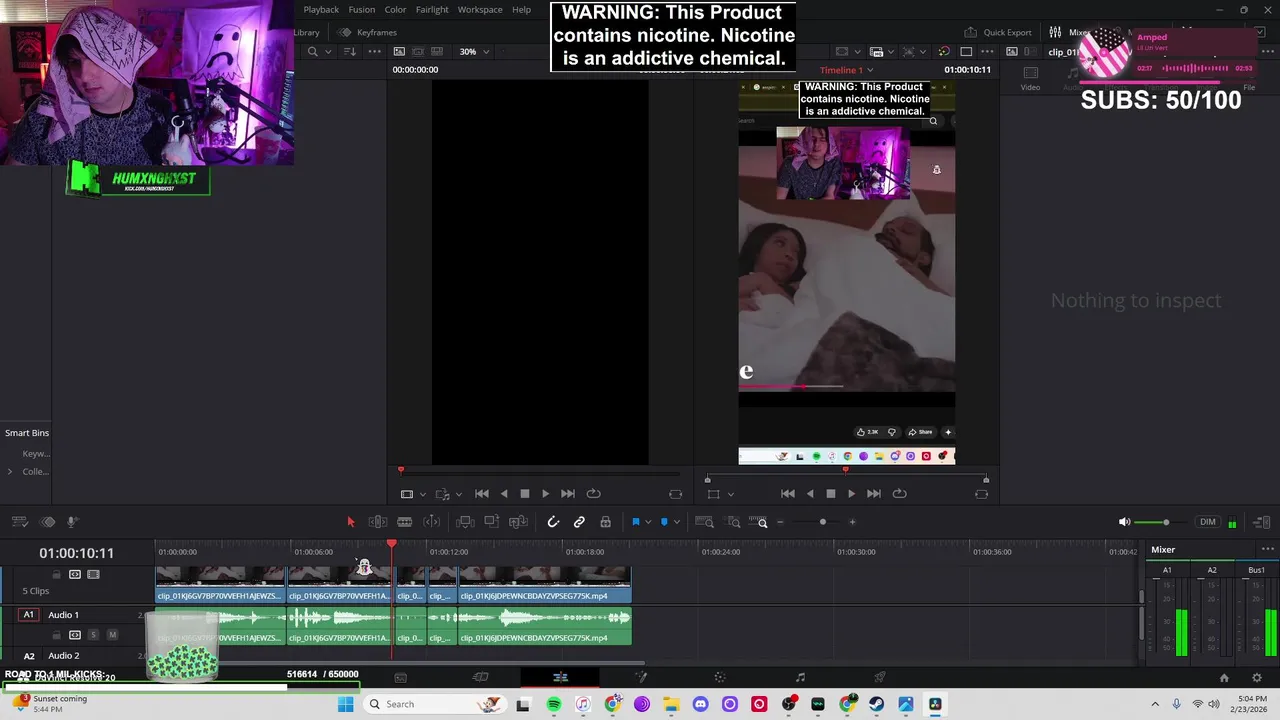Open source viewer mode dropdown chevron
This screenshot has height=720, width=1280.
pyautogui.click(x=422, y=494)
